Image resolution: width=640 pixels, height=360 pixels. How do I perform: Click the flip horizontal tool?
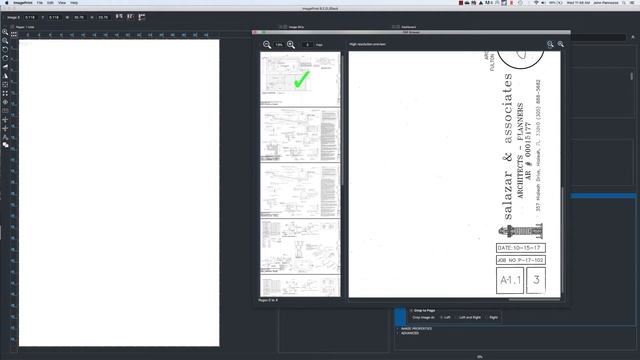pos(5,67)
